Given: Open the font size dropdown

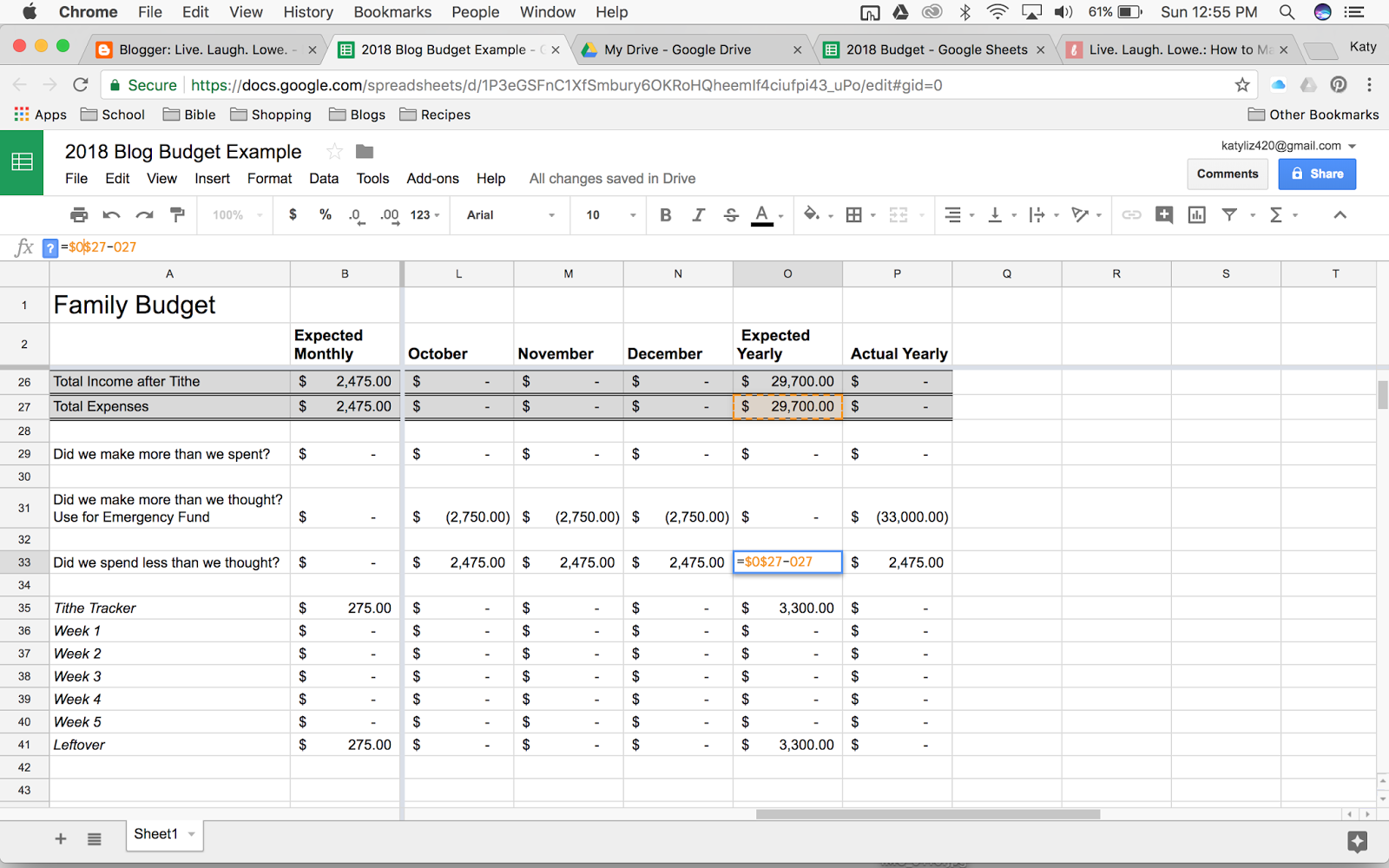Looking at the screenshot, I should (x=608, y=214).
